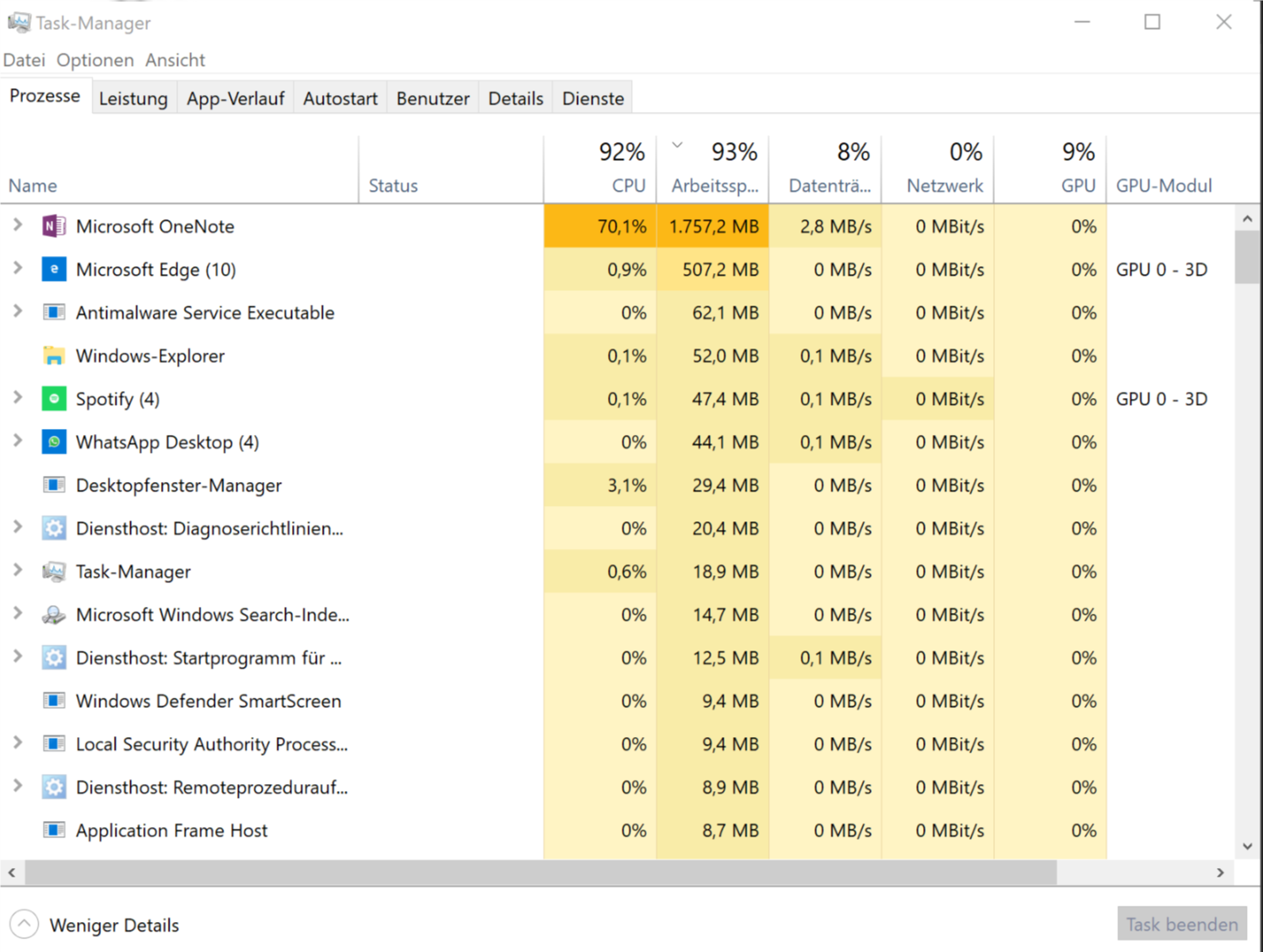Sort by the GPU column header
This screenshot has width=1263, height=952.
(x=1051, y=169)
